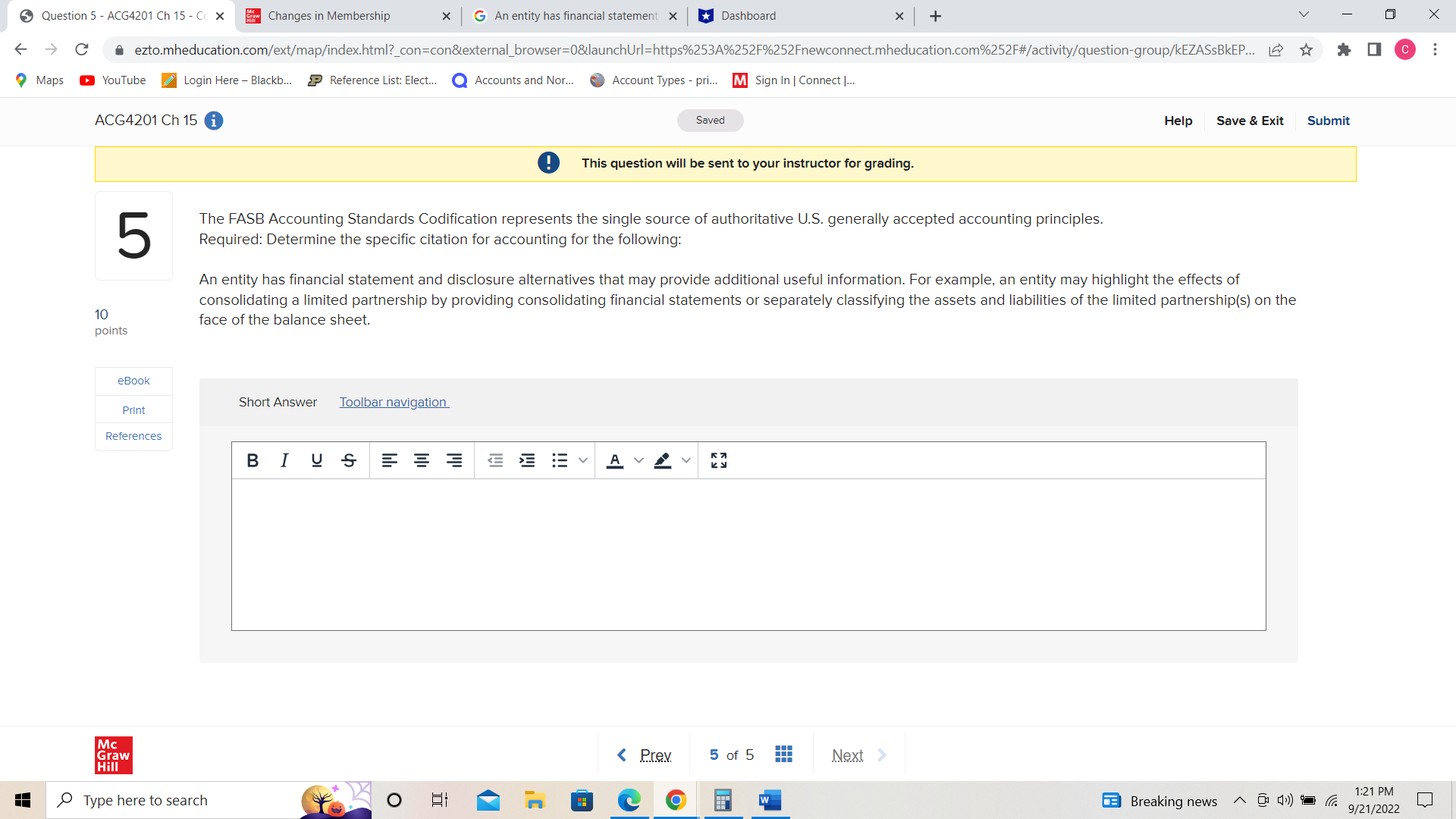Open the highlight color dropdown
This screenshot has height=819, width=1456.
pyautogui.click(x=686, y=460)
